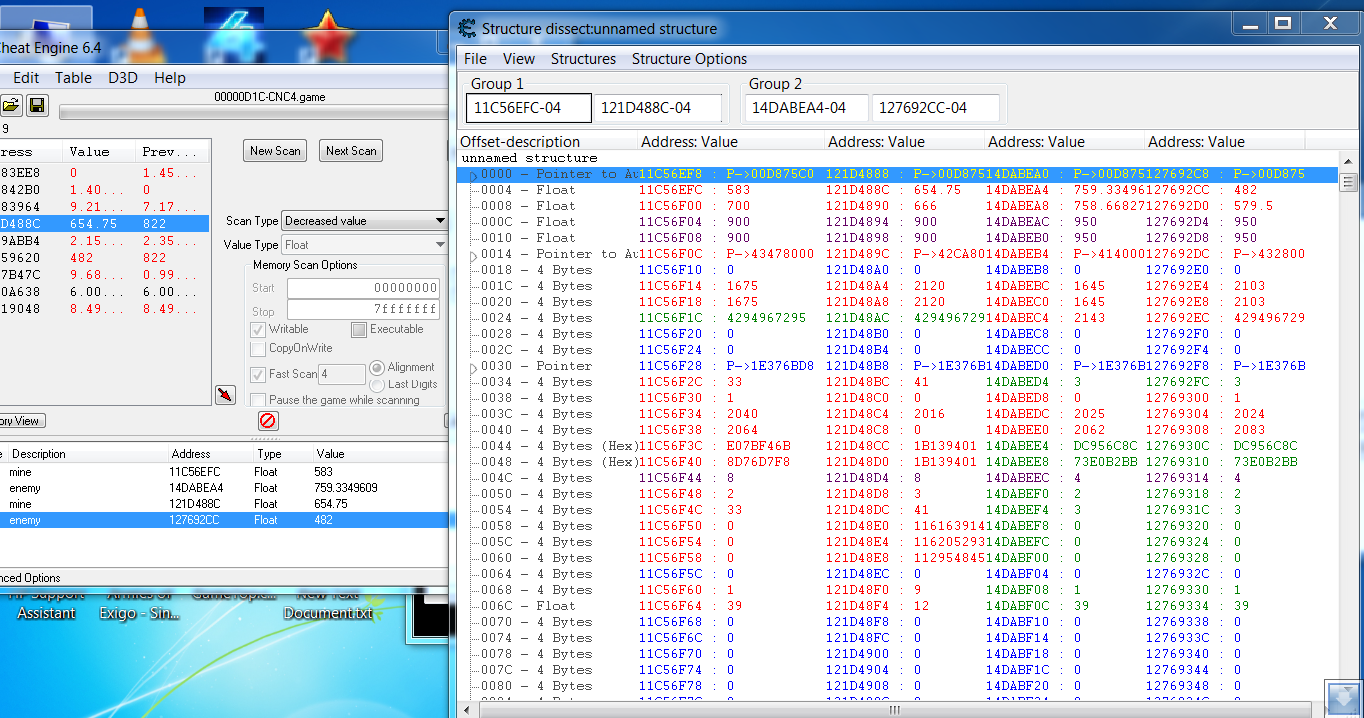
Task: Open the Structures menu
Action: pos(583,59)
